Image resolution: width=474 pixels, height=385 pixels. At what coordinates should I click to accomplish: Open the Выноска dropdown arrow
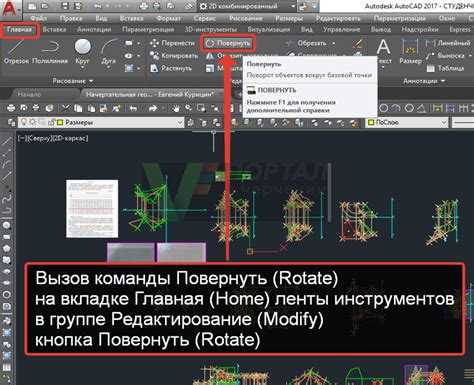470,56
